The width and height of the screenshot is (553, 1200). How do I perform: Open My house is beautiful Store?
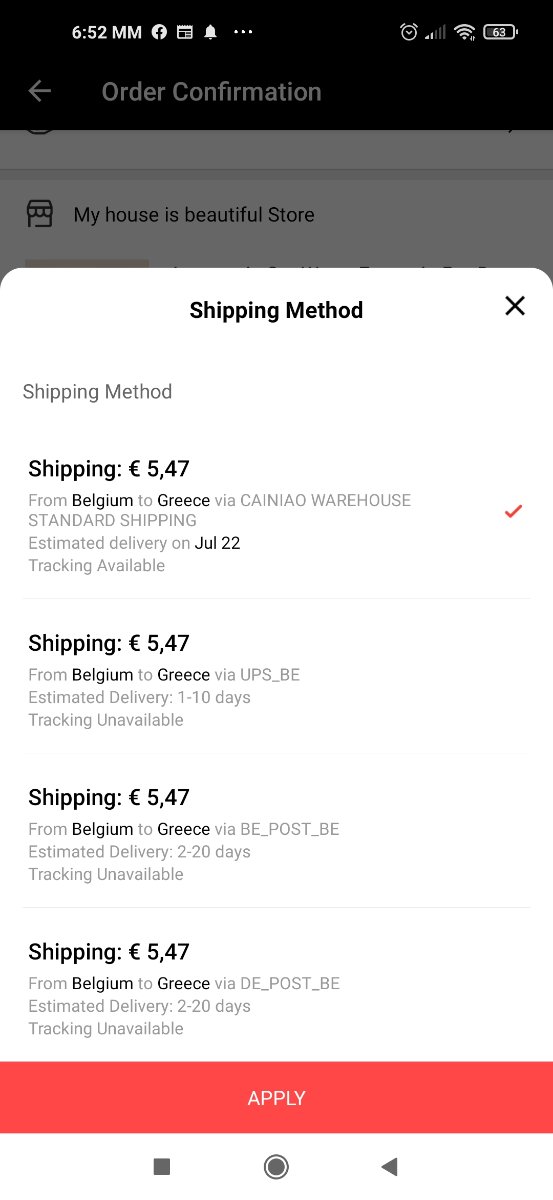(x=194, y=214)
